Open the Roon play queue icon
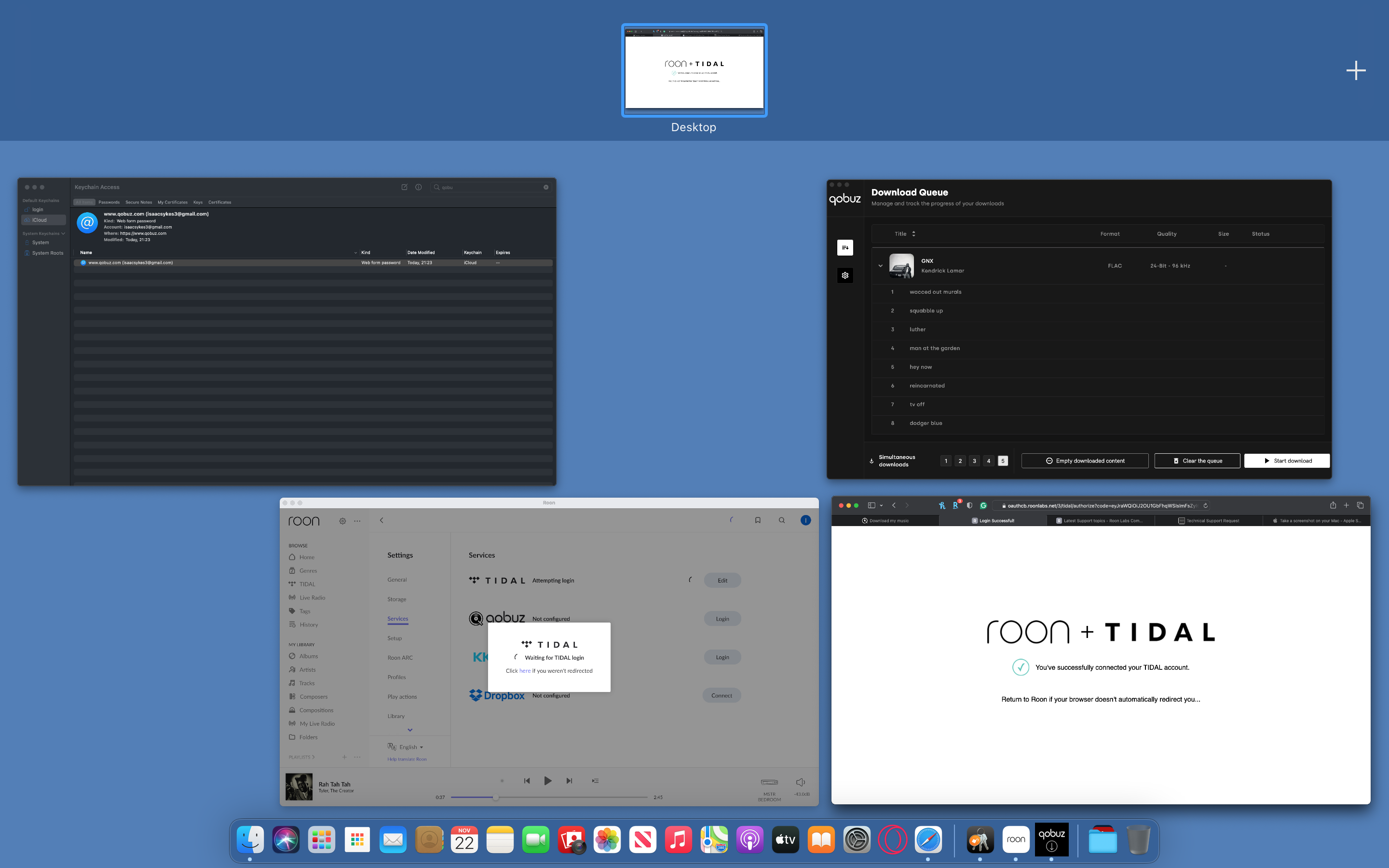 point(595,781)
